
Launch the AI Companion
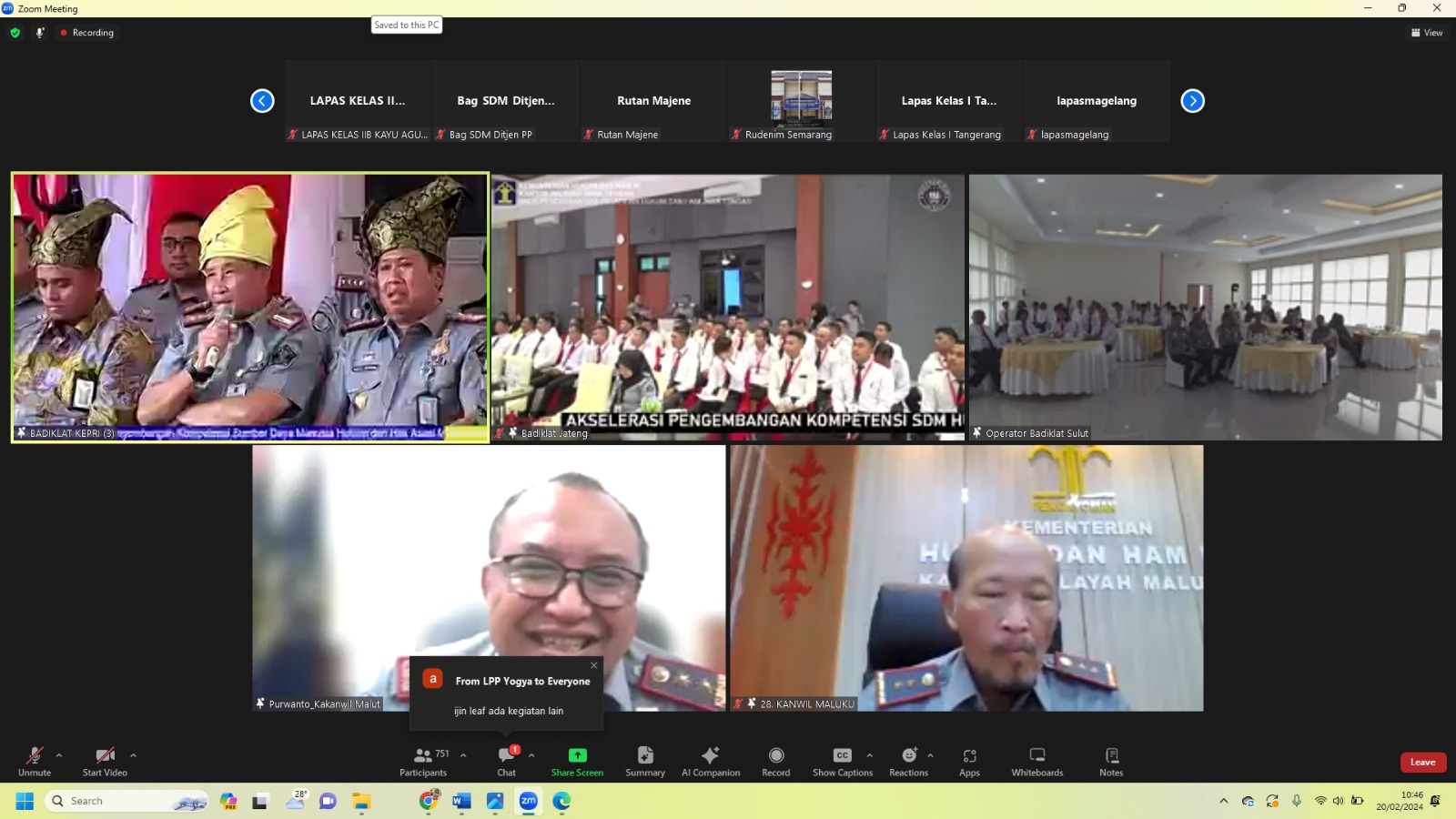click(x=710, y=761)
